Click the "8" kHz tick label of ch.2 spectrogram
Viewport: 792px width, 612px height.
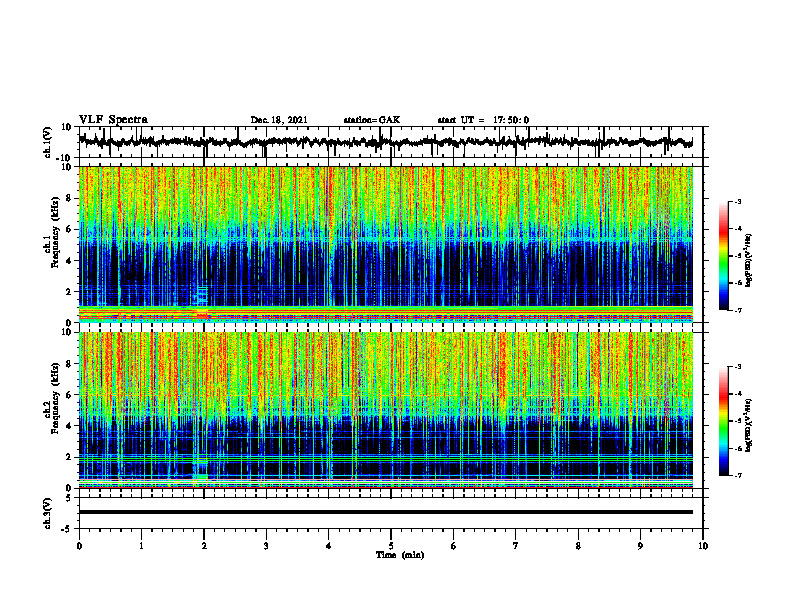coord(70,364)
